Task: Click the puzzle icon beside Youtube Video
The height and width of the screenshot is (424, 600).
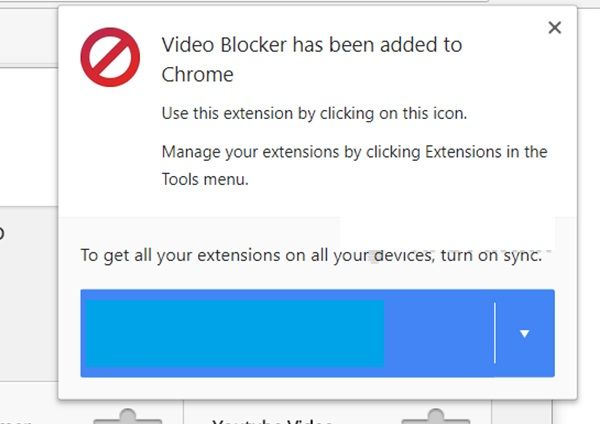Action: pos(435,416)
